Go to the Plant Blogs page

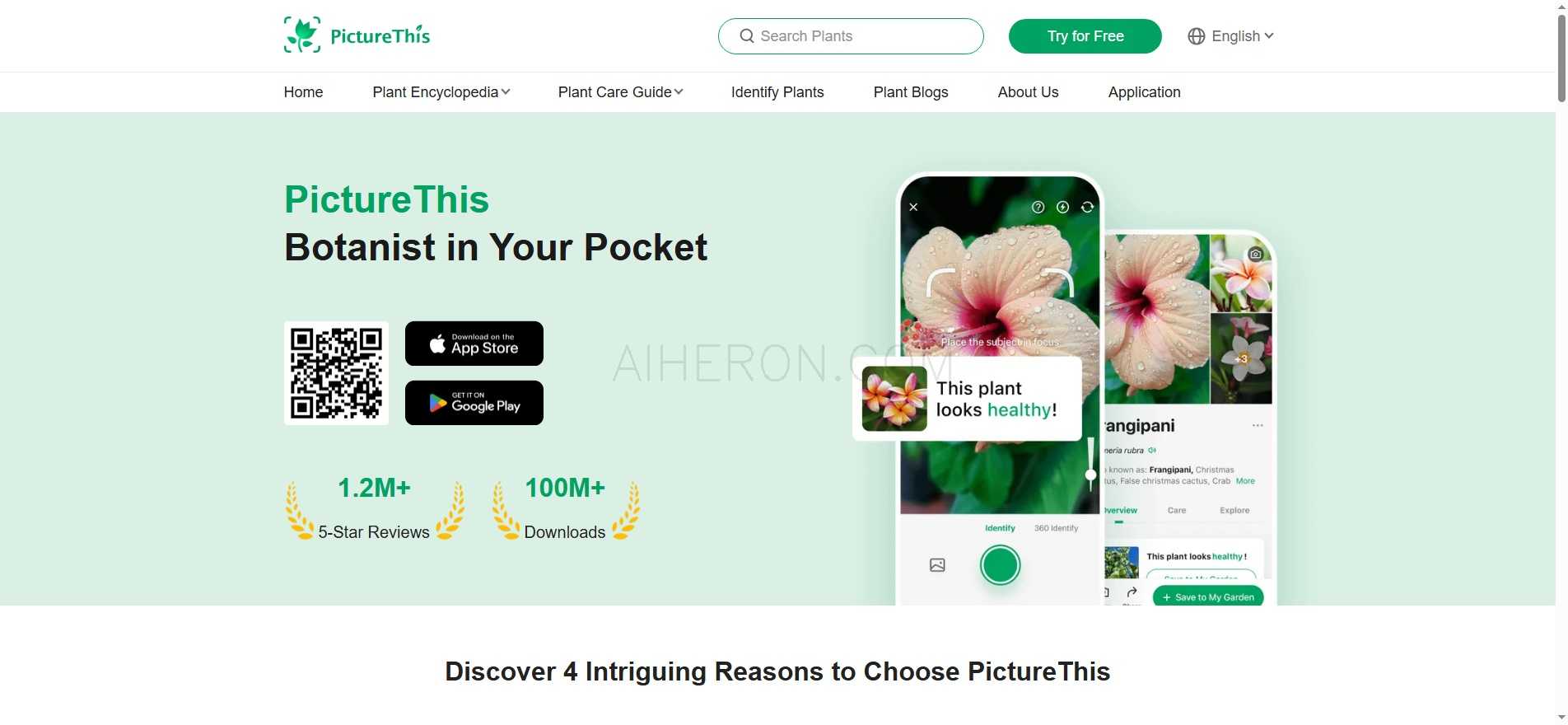pos(911,92)
